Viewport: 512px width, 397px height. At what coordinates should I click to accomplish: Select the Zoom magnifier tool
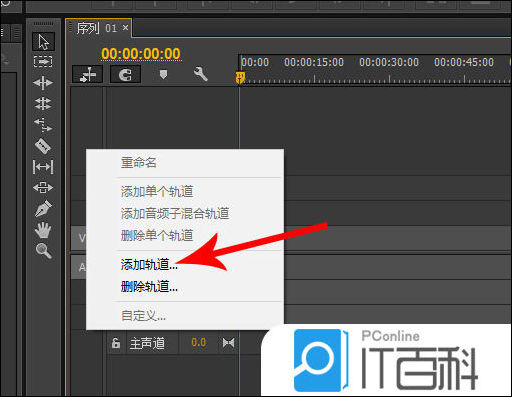[x=44, y=251]
